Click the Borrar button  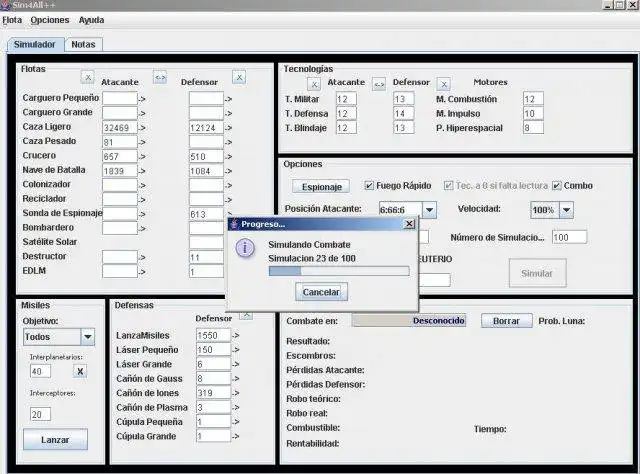click(507, 321)
